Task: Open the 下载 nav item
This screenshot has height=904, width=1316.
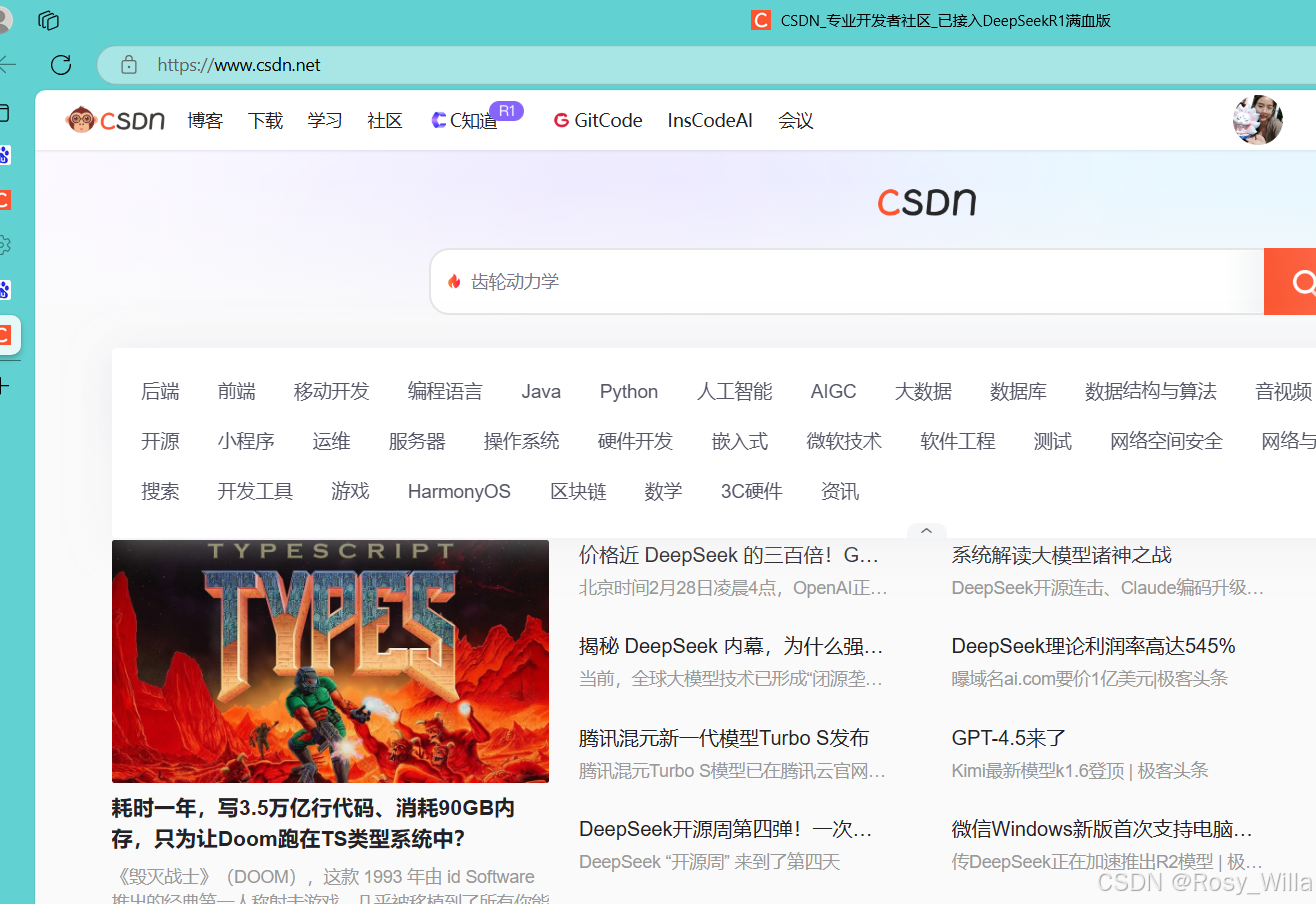Action: [265, 121]
